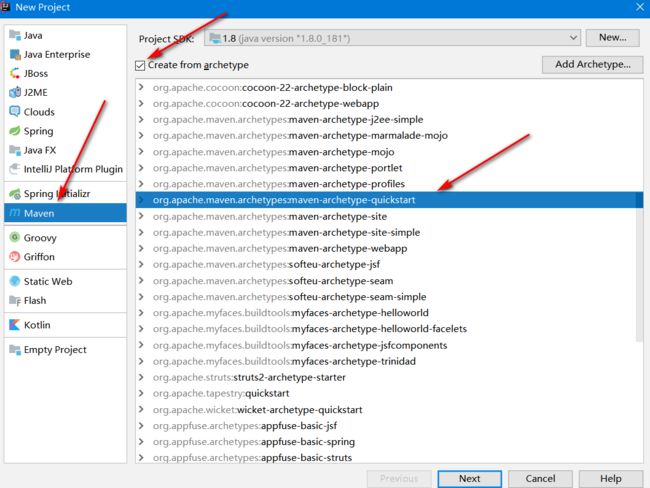Select myfaces-archetype-helloworld-facelets row
650x488 pixels.
click(x=389, y=329)
